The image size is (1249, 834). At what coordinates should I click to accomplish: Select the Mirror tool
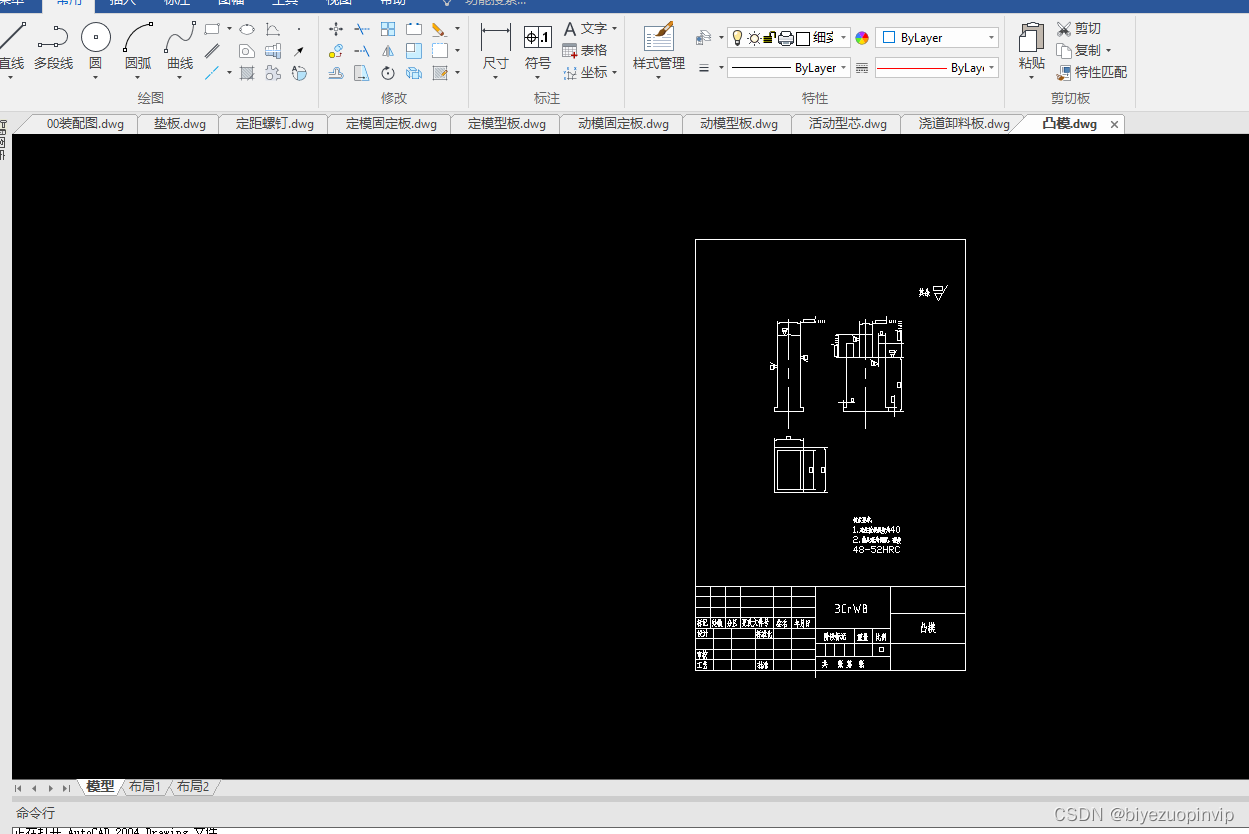[x=388, y=51]
